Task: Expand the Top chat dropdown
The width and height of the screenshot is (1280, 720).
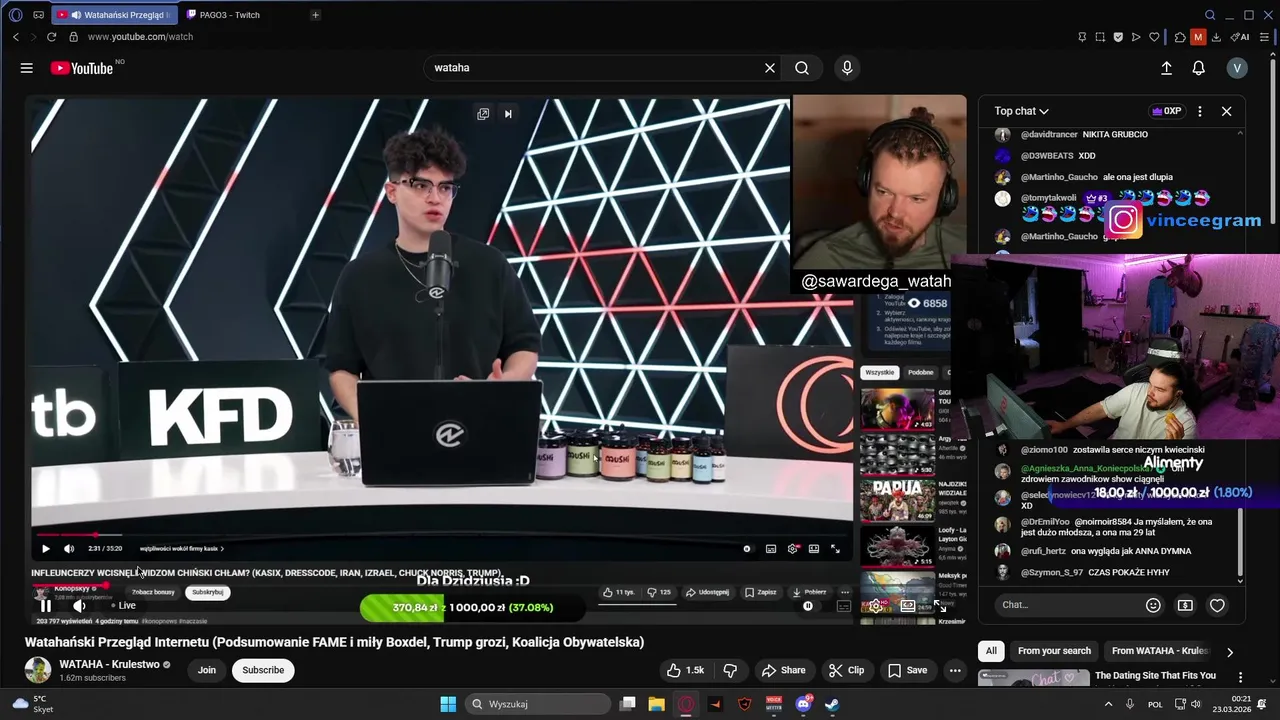Action: coord(1021,111)
